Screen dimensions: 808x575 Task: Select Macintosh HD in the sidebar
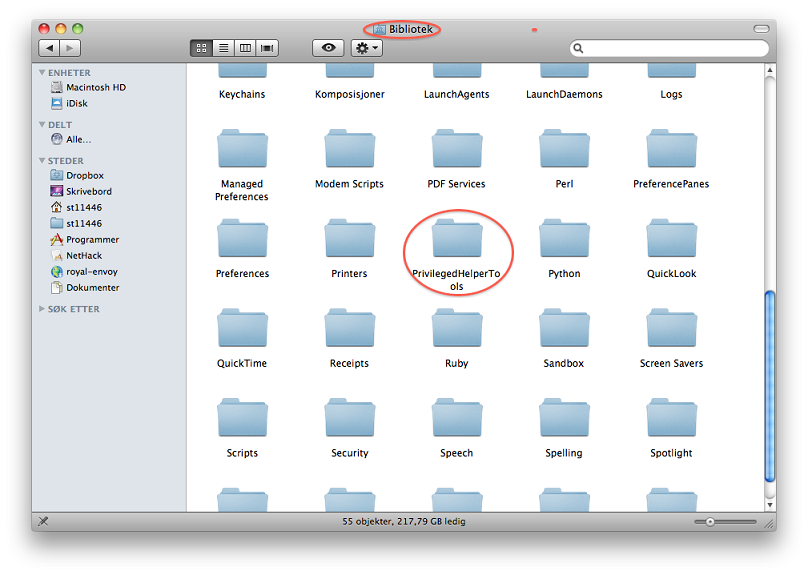tap(95, 88)
